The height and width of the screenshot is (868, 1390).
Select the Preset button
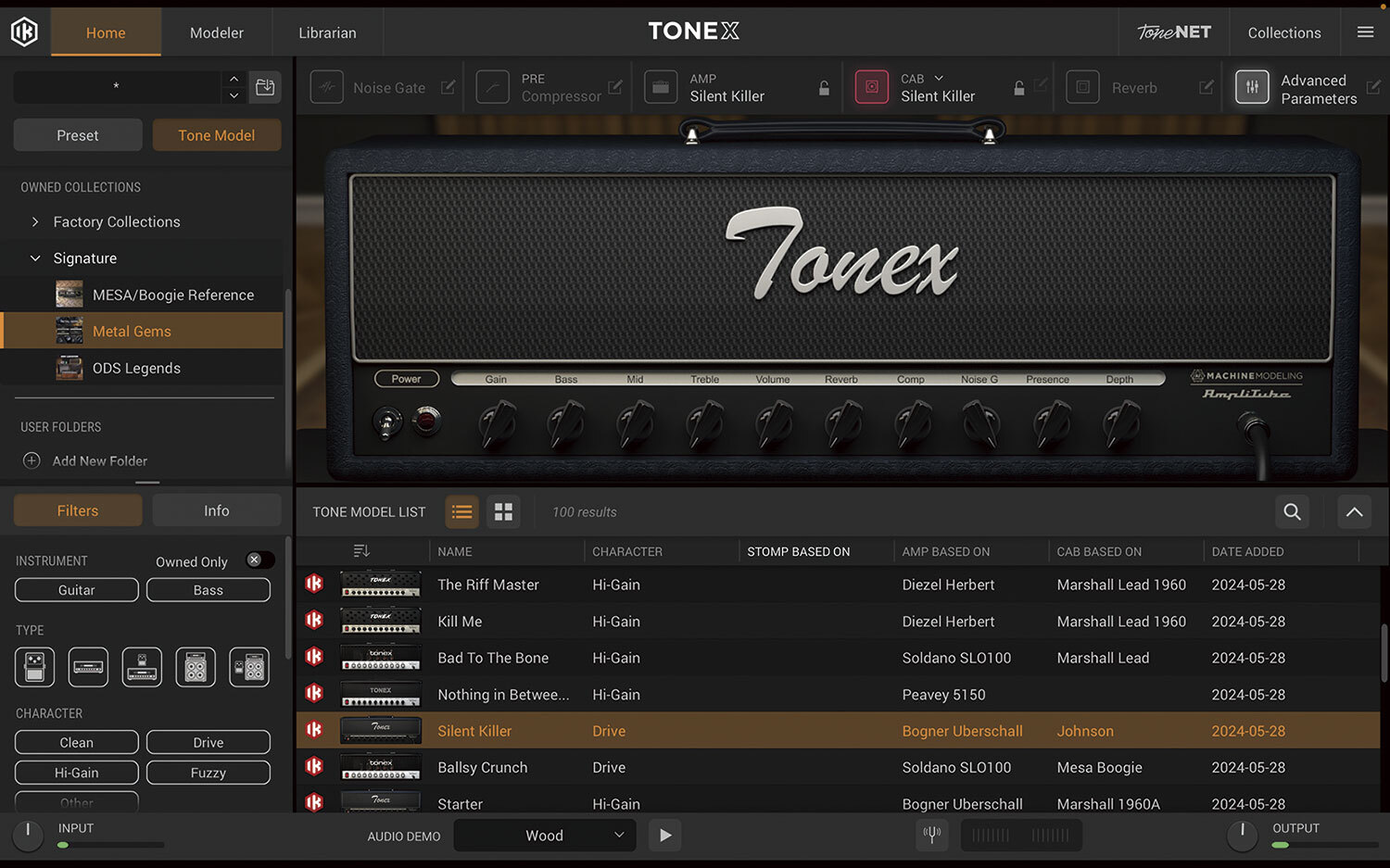[78, 135]
